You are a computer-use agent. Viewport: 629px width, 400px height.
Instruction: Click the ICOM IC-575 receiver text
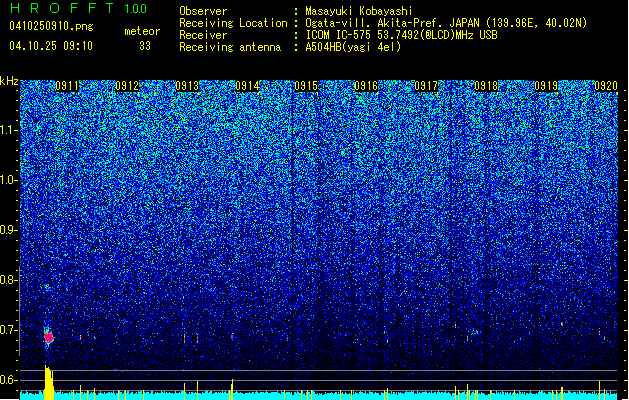(401, 35)
